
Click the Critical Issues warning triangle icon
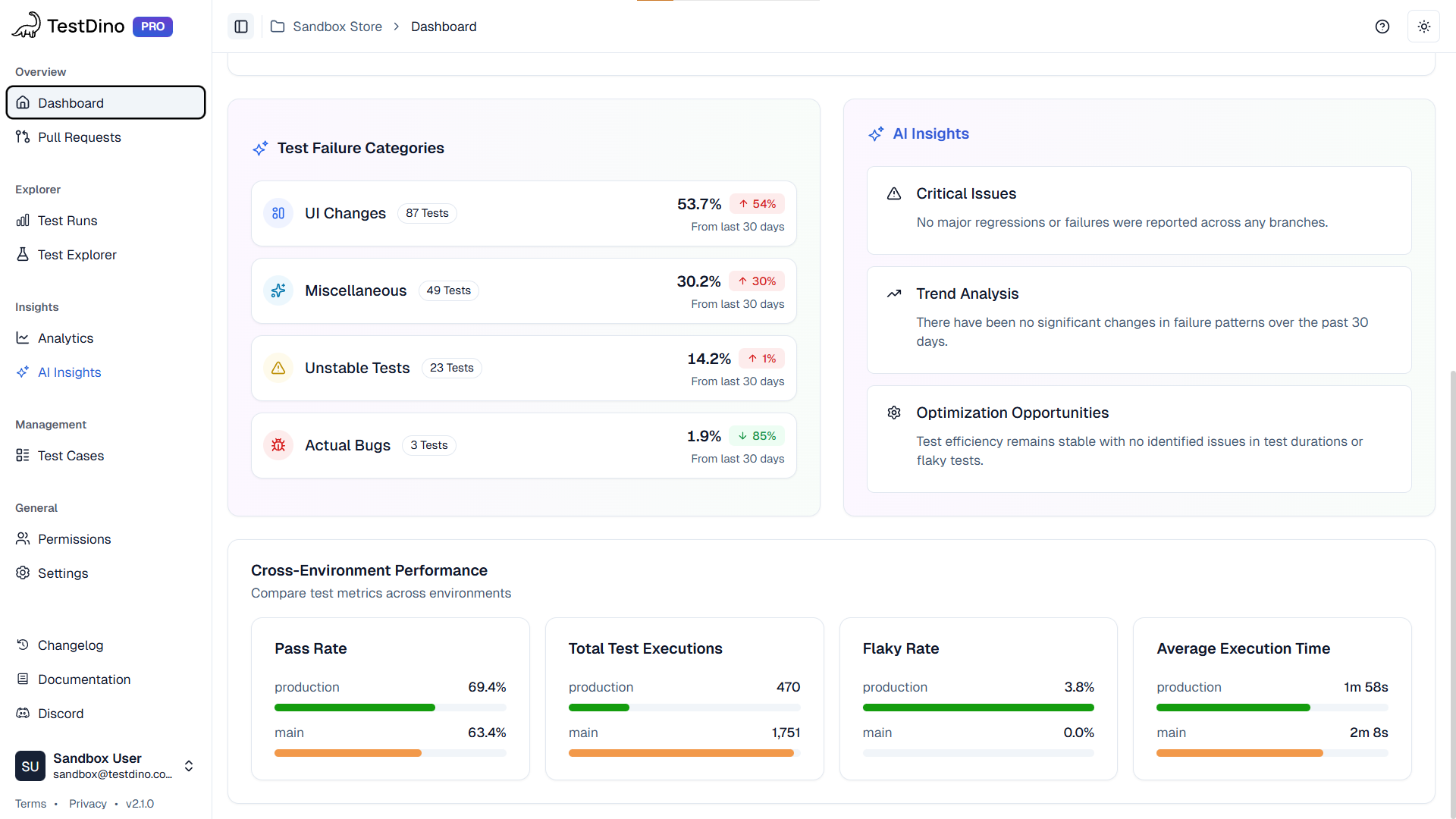[894, 193]
